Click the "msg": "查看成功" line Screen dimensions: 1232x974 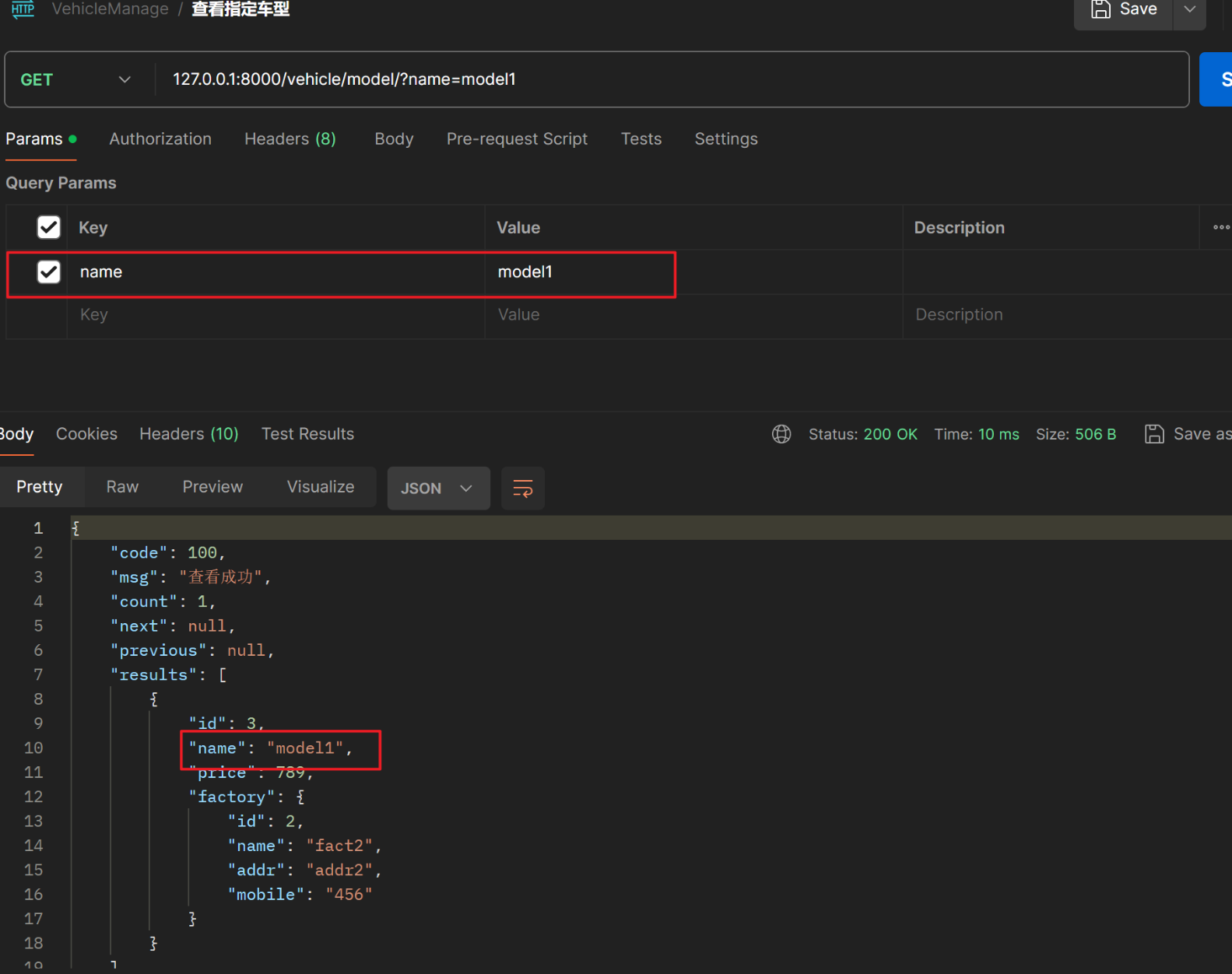tap(190, 577)
